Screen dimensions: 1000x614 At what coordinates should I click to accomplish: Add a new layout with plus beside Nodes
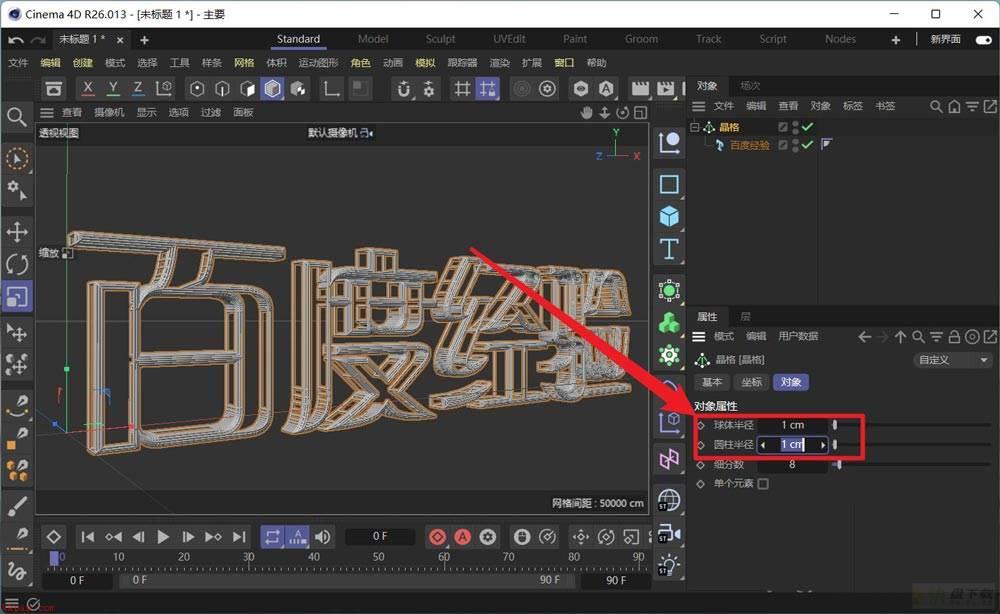895,40
